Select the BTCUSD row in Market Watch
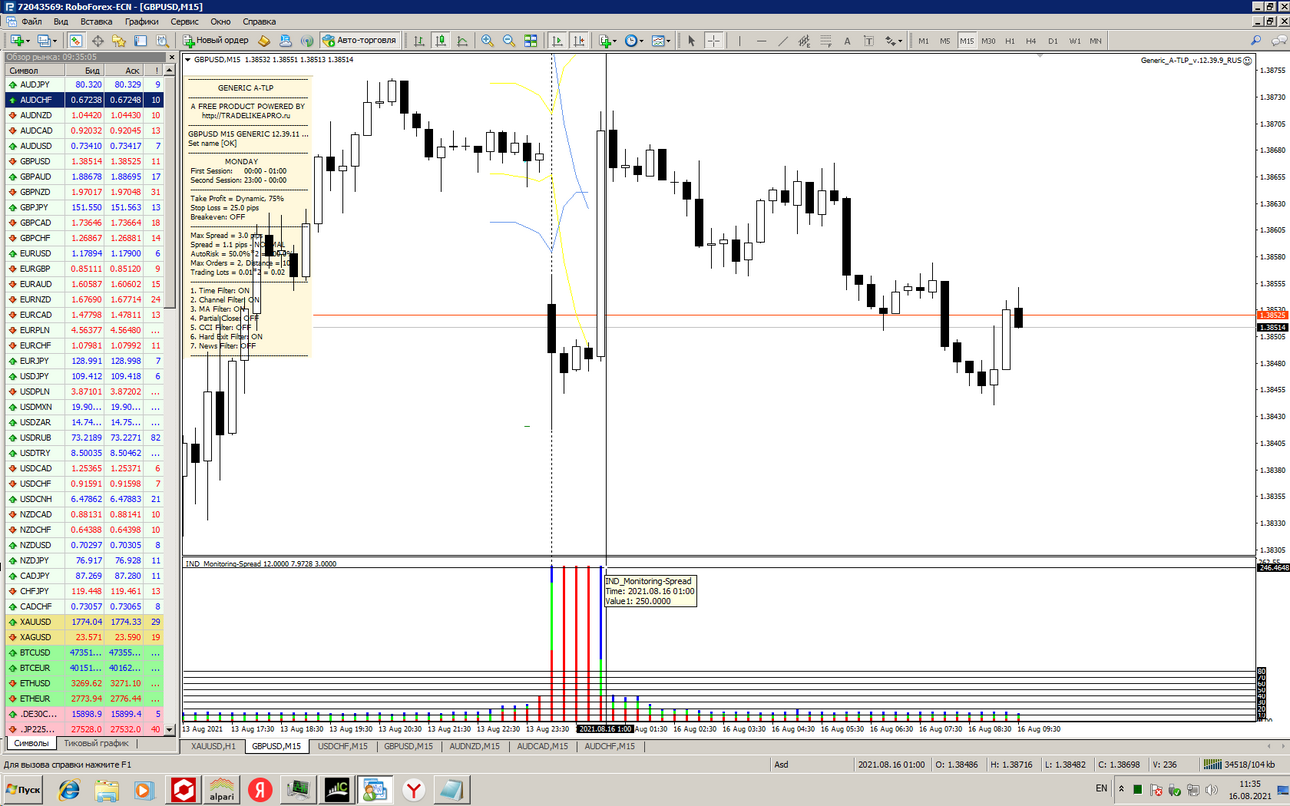The image size is (1290, 806). (x=84, y=652)
